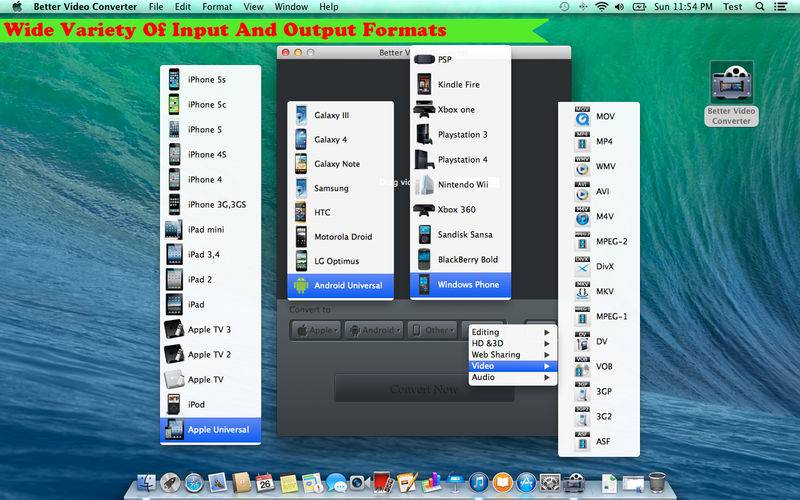Click the WMV format icon
Viewport: 800px width, 500px height.
pyautogui.click(x=582, y=166)
